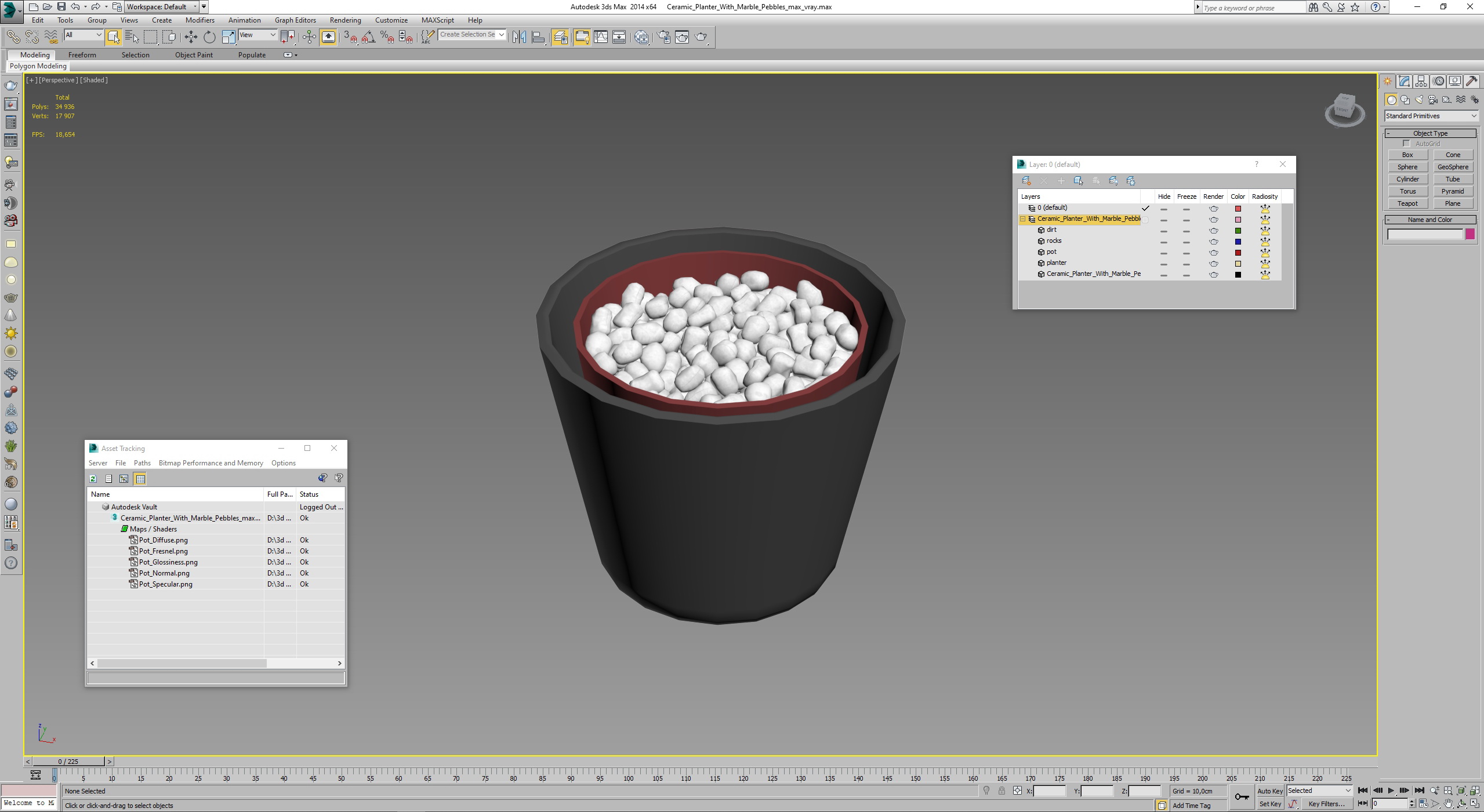This screenshot has height=812, width=1484.
Task: Toggle Hide for the dirt layer
Action: [x=1163, y=231]
